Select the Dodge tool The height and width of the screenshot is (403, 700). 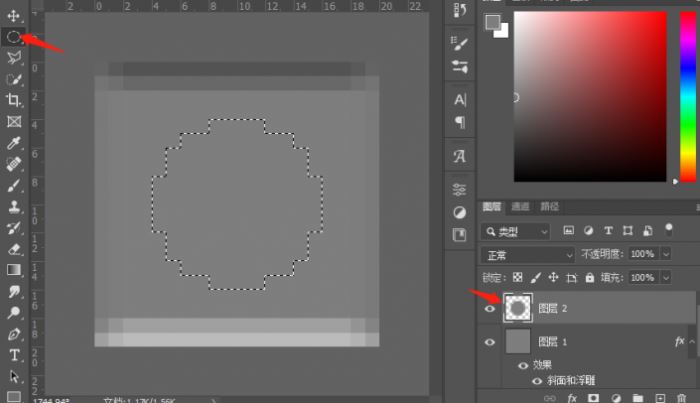14,312
